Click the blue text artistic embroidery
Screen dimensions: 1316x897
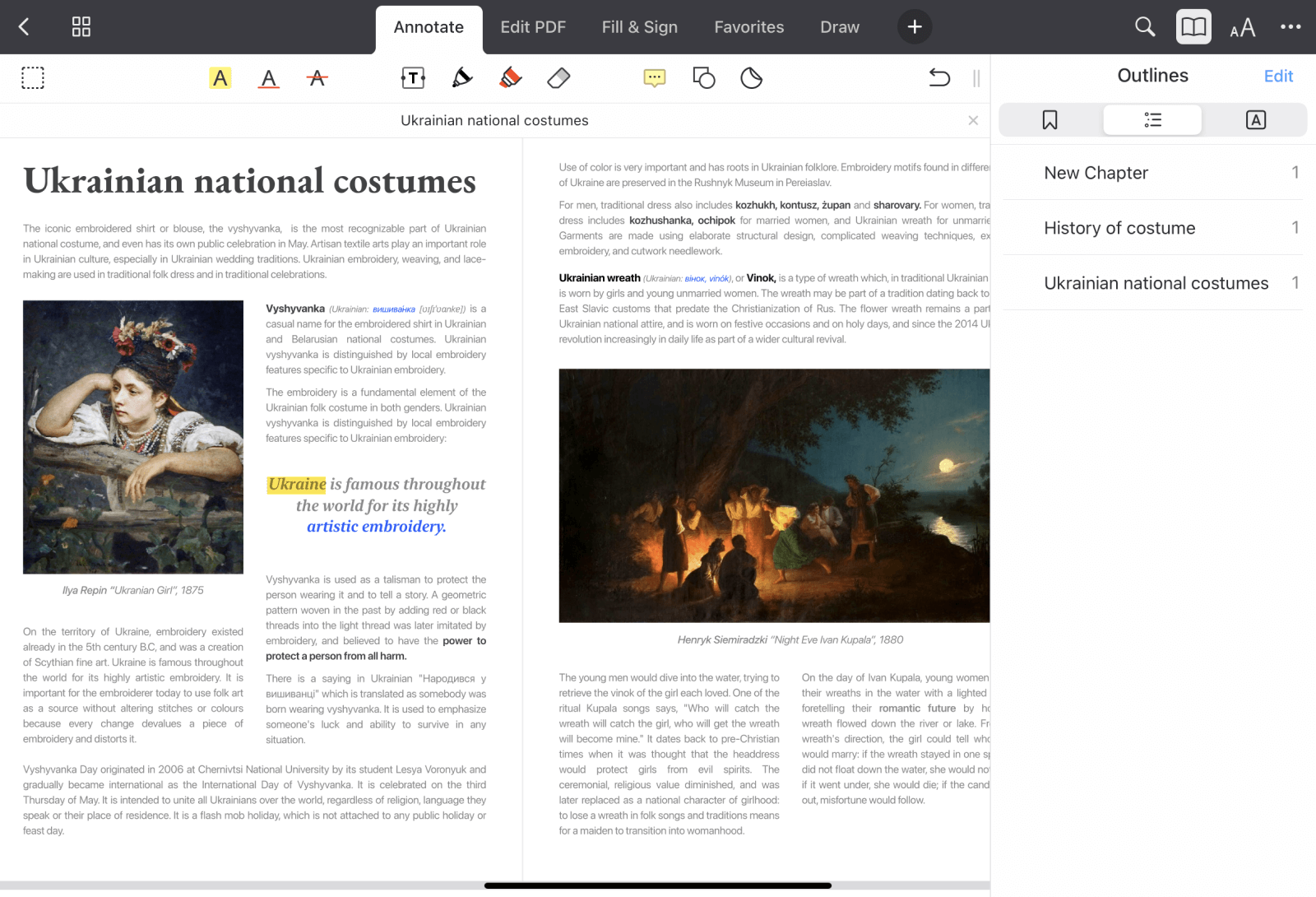377,527
